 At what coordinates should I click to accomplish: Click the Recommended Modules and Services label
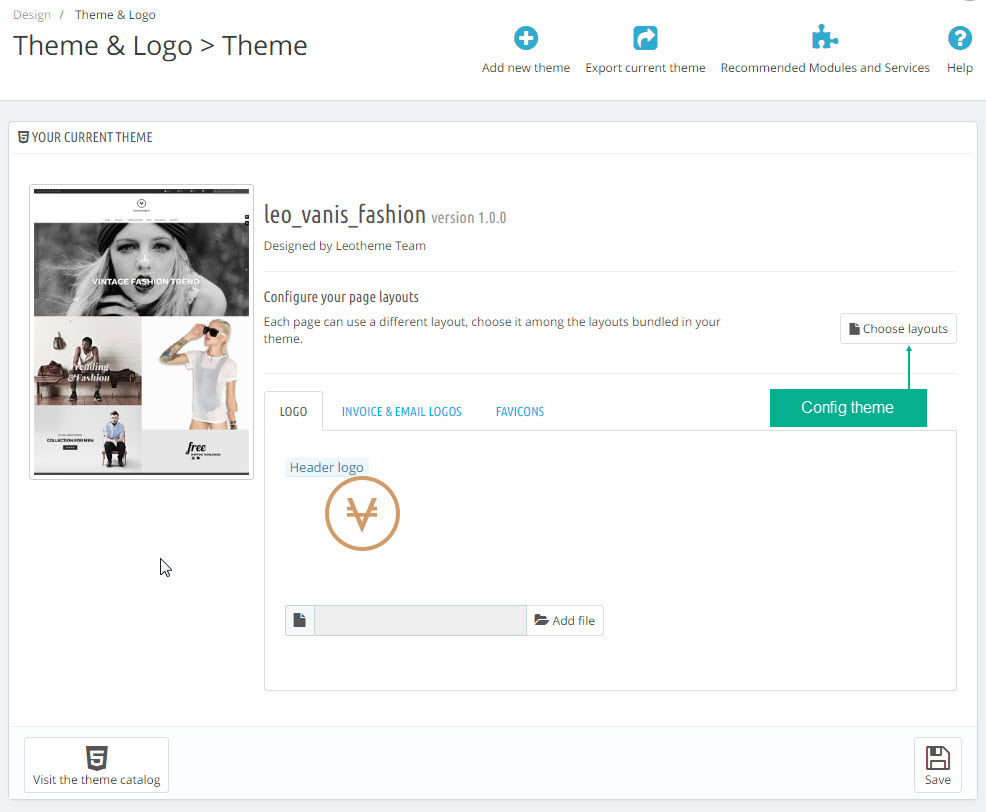(825, 67)
